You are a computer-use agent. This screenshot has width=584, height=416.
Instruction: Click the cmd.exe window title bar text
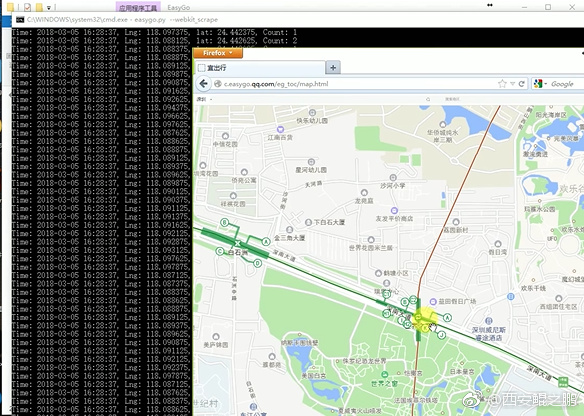pos(122,19)
